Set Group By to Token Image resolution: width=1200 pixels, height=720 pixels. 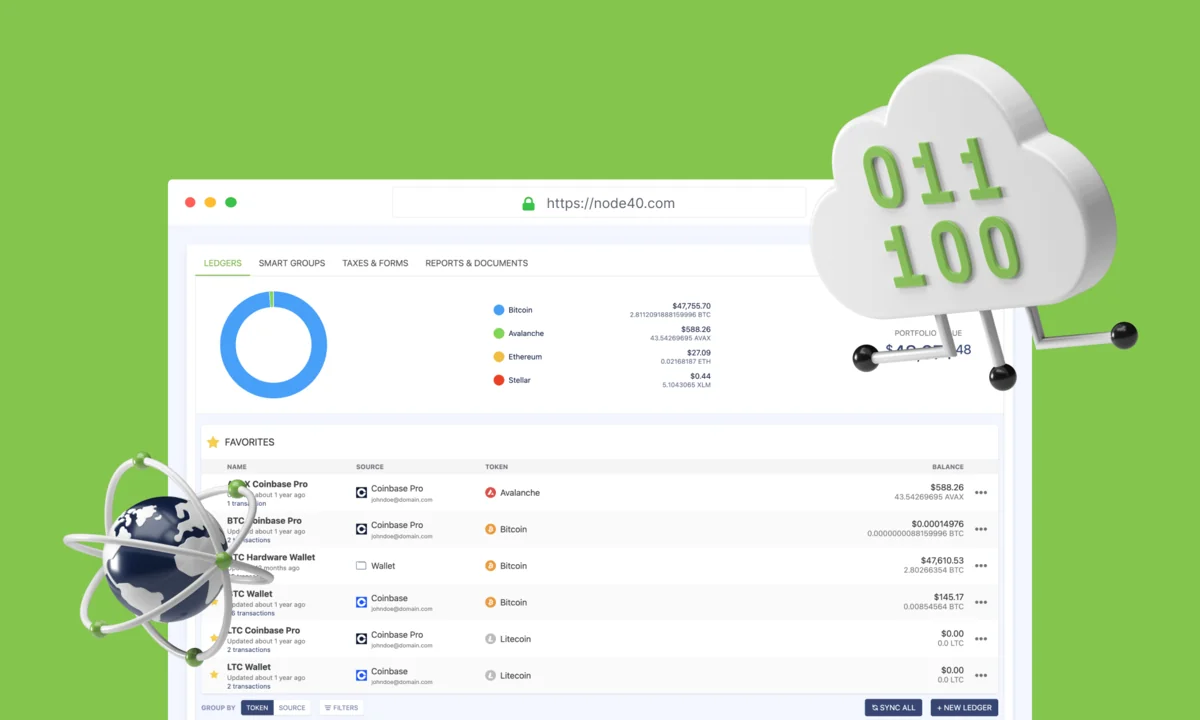[257, 708]
